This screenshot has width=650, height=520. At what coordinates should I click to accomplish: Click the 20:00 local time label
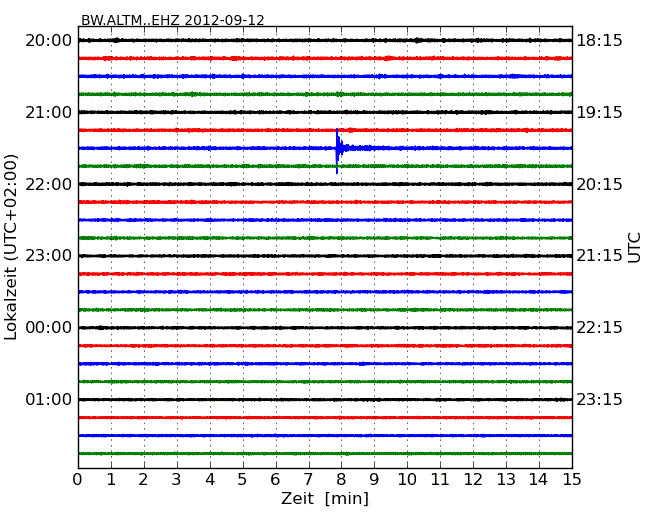point(49,41)
